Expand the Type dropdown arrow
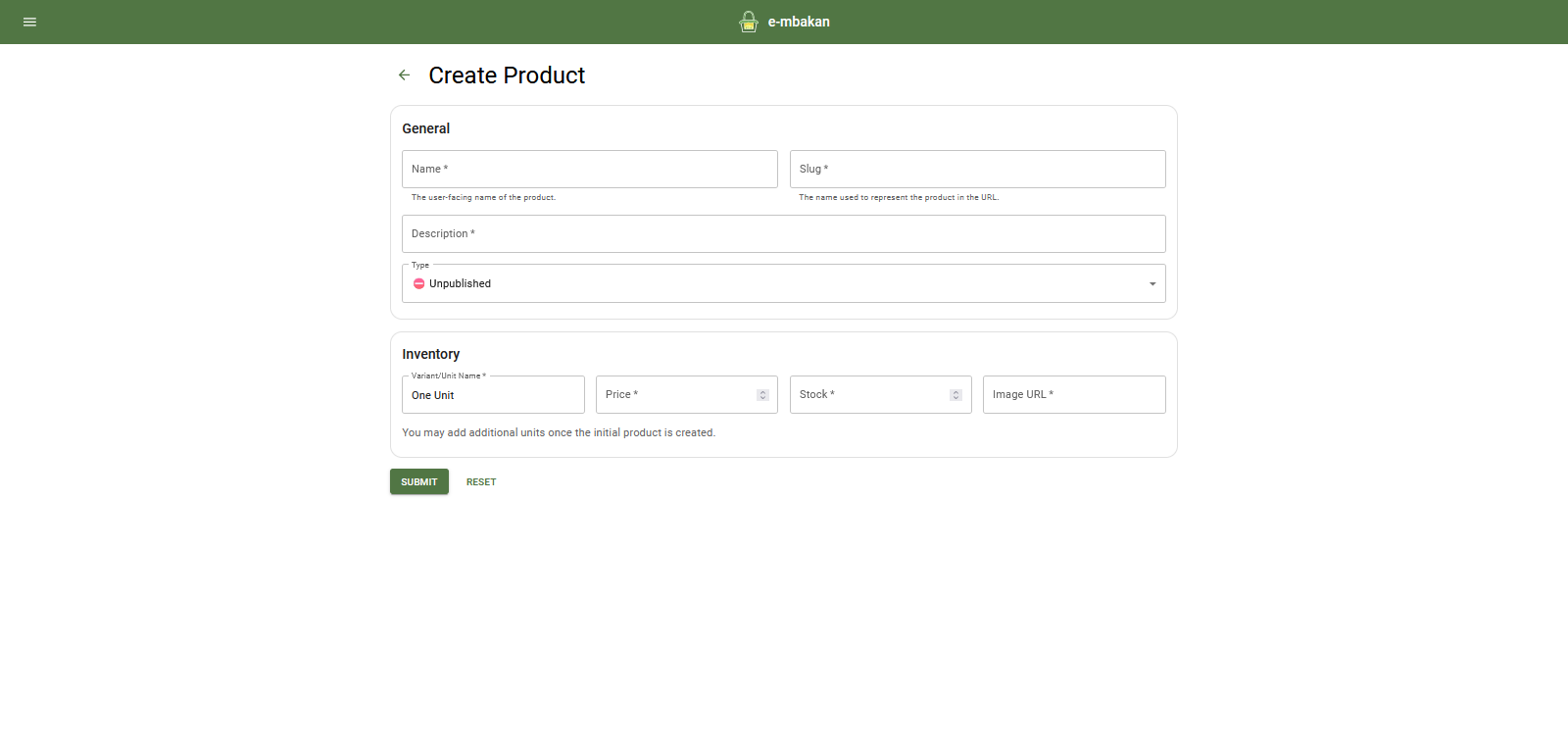Image resolution: width=1568 pixels, height=751 pixels. pyautogui.click(x=1151, y=284)
